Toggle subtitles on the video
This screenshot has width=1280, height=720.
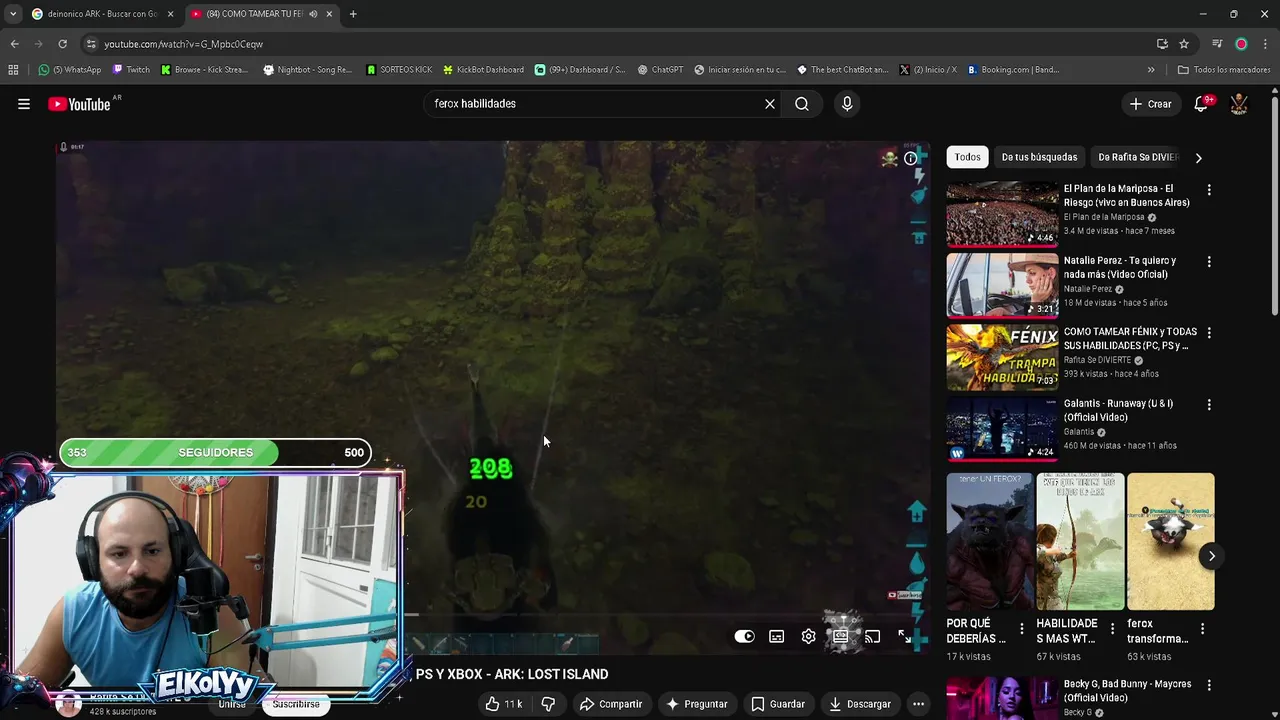(777, 636)
